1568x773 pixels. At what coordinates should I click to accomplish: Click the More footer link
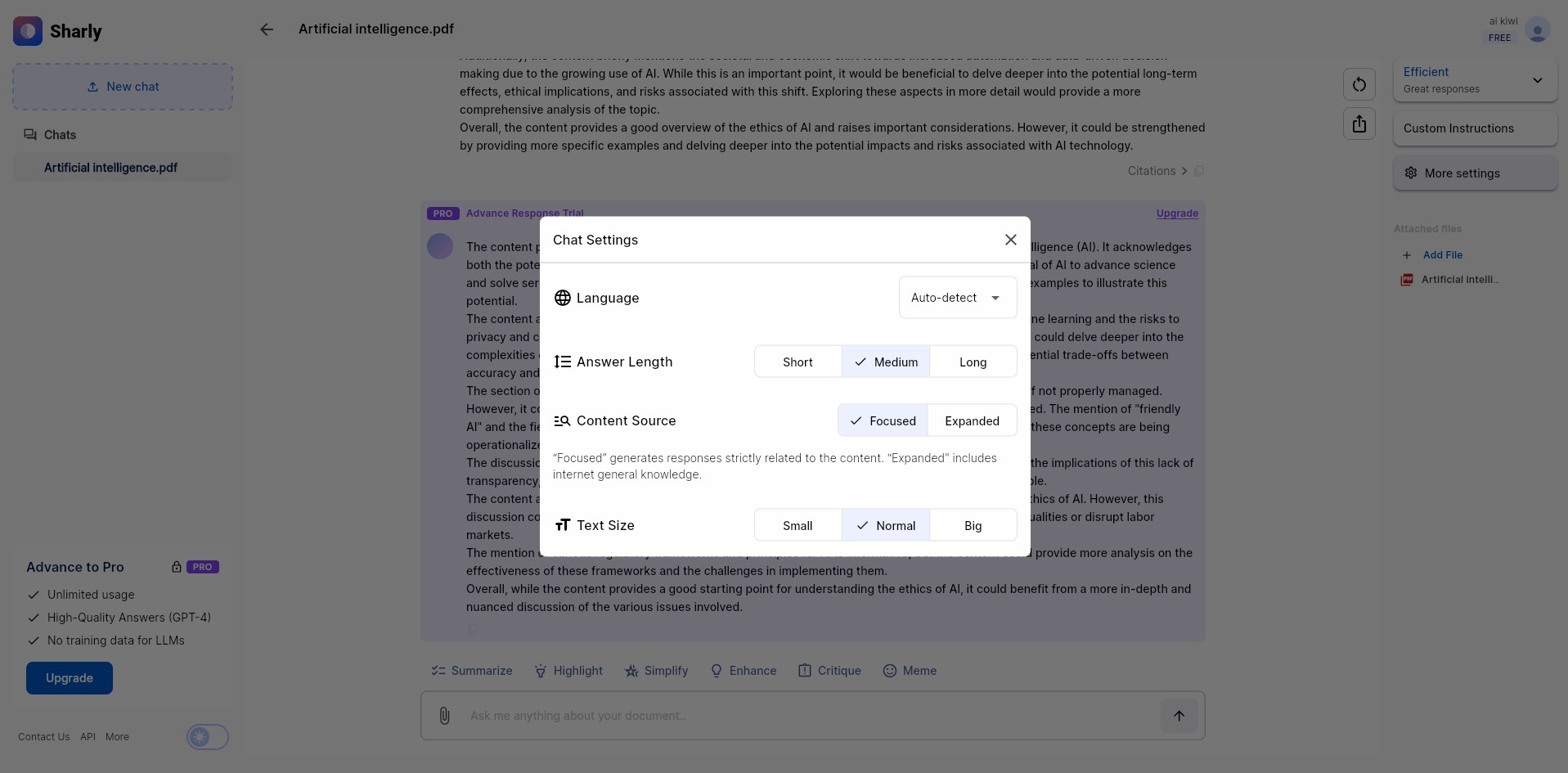coord(117,737)
